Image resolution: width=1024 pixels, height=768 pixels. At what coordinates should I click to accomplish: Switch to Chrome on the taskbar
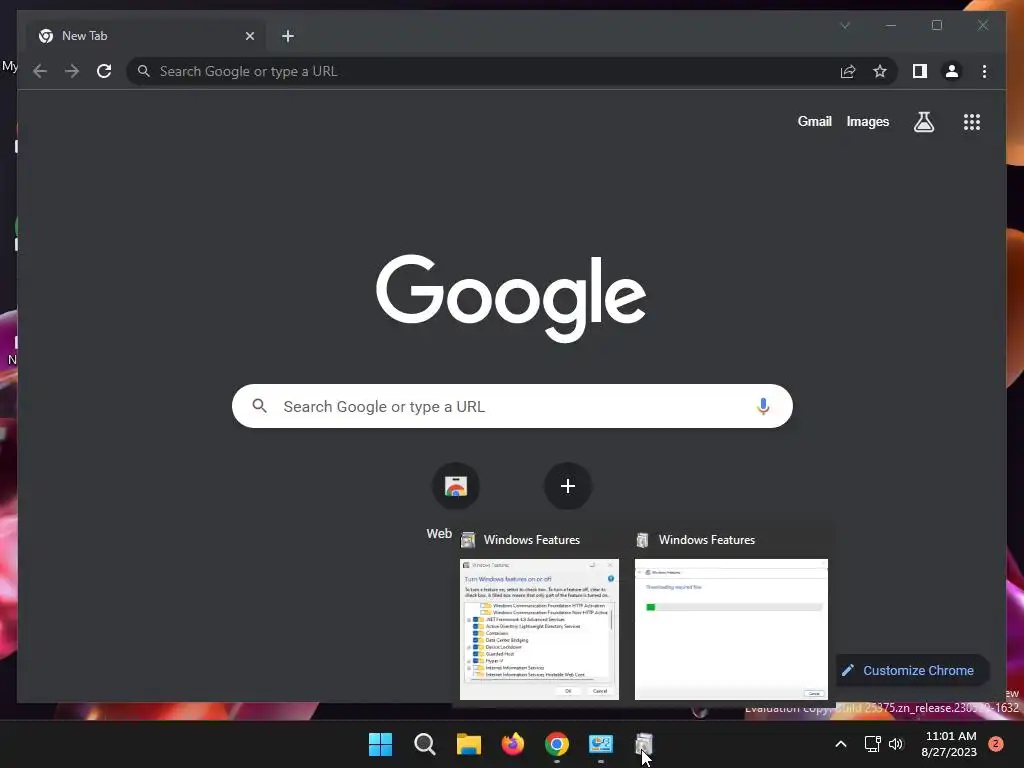[556, 744]
